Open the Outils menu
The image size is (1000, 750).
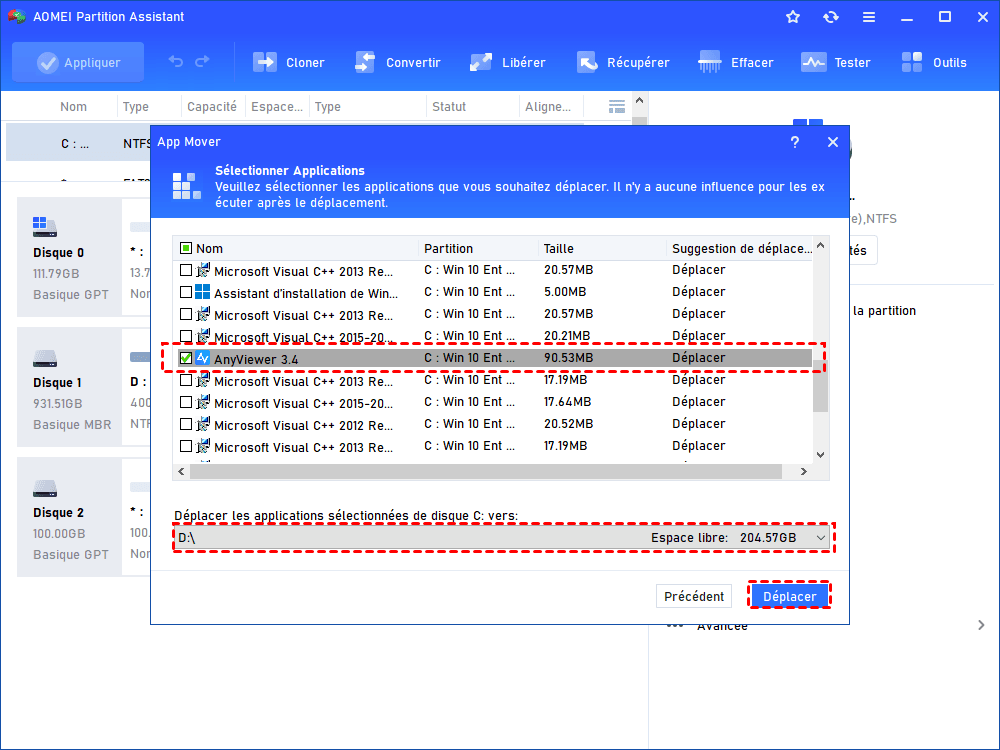(x=934, y=62)
